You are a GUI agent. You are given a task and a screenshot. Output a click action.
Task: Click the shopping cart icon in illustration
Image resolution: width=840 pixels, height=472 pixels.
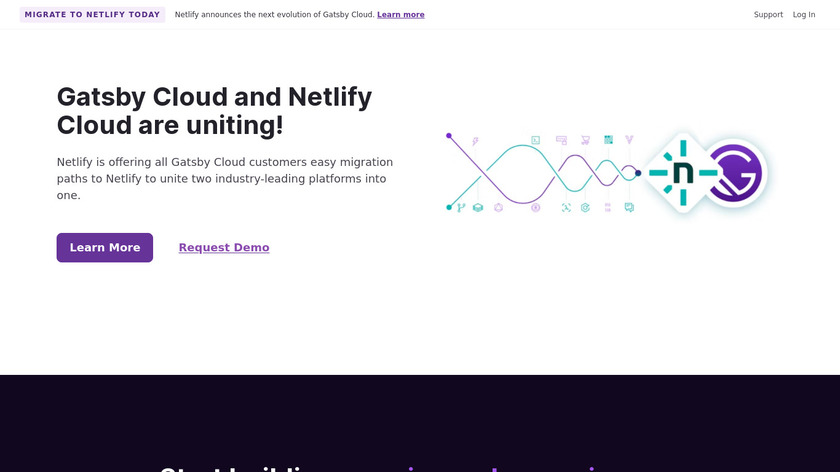(x=585, y=140)
